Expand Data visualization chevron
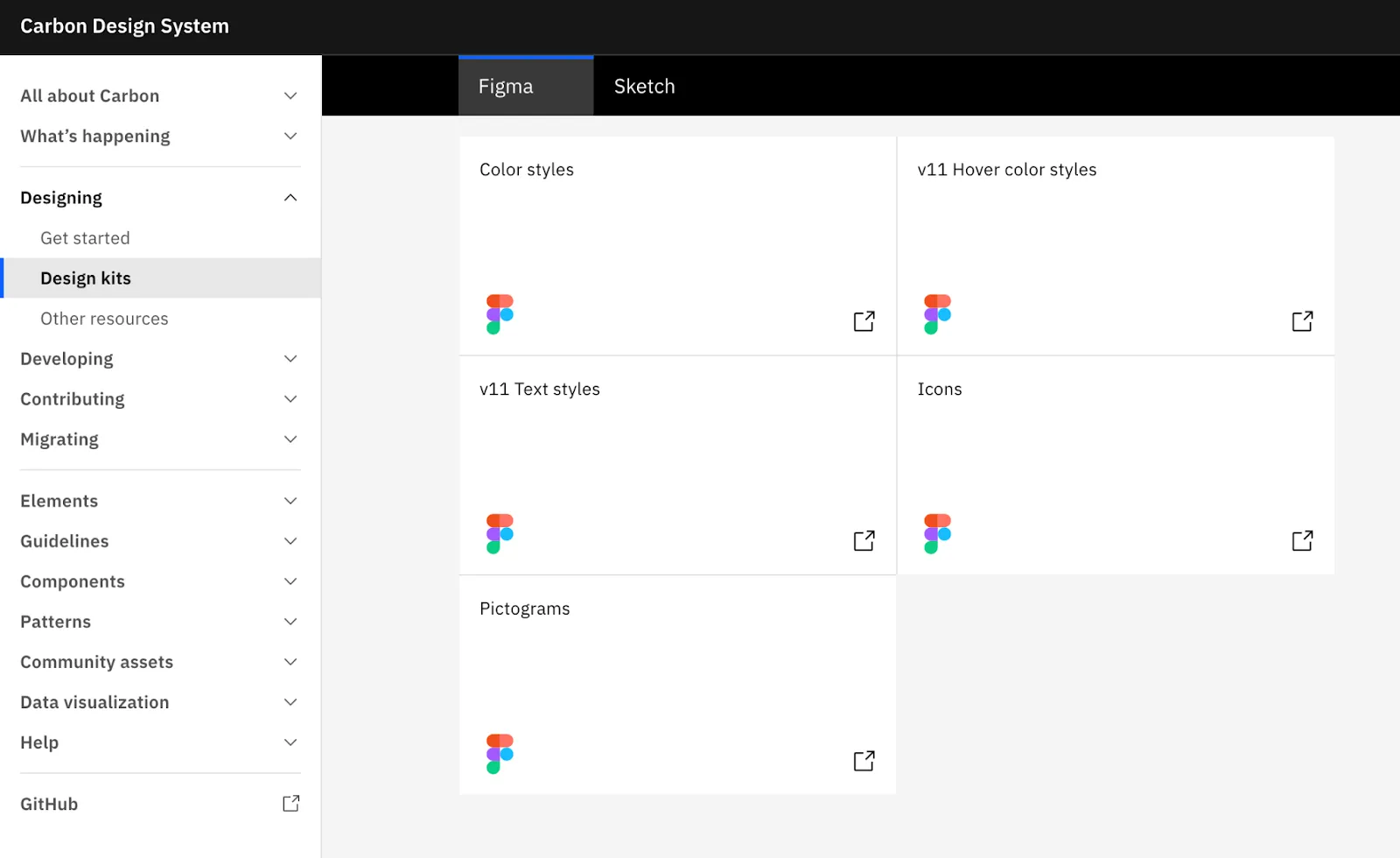This screenshot has height=858, width=1400. [x=290, y=702]
